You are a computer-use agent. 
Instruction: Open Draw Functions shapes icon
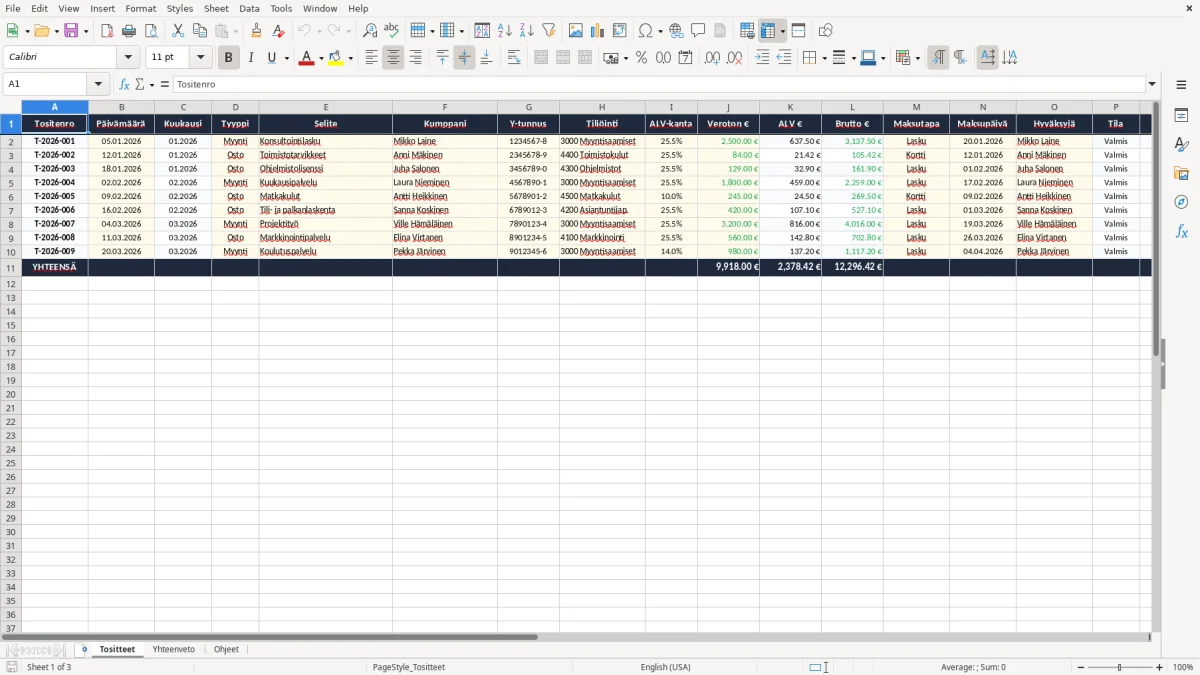coord(826,31)
